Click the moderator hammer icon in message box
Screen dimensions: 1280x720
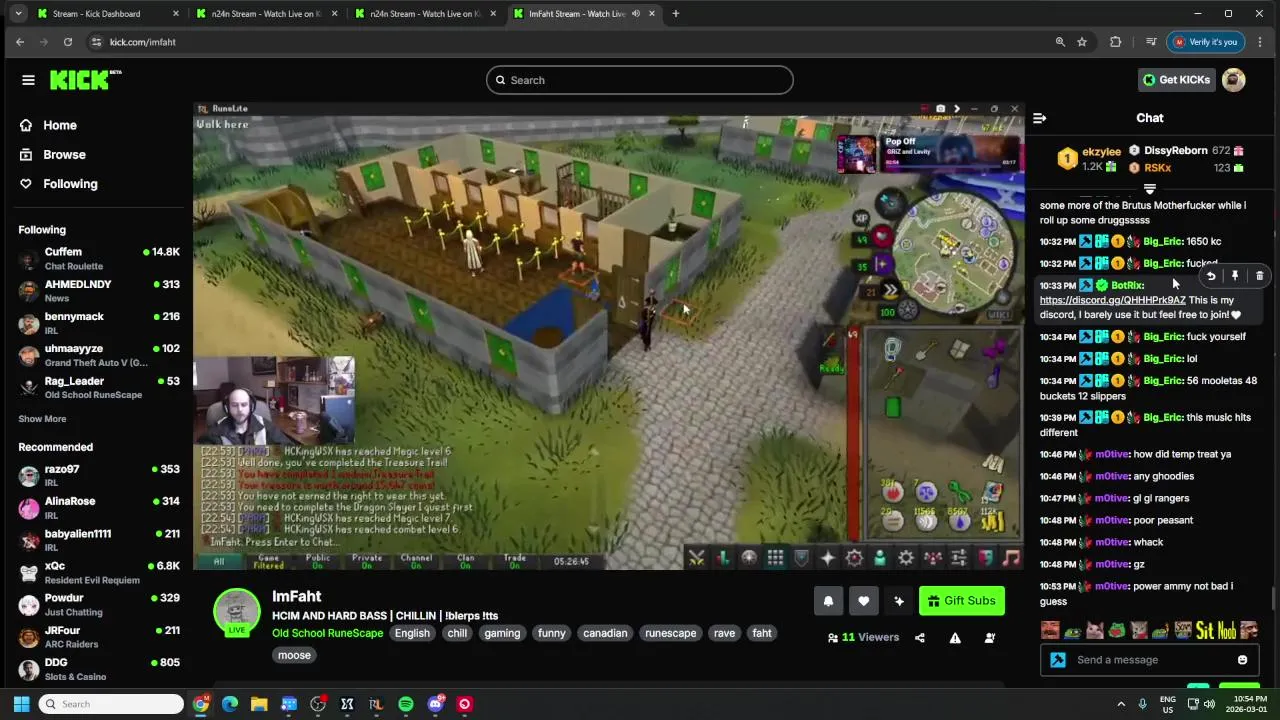coord(1058,660)
